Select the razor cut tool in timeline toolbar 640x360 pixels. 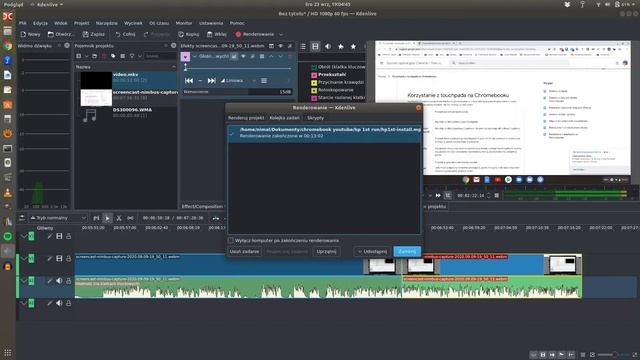click(119, 218)
